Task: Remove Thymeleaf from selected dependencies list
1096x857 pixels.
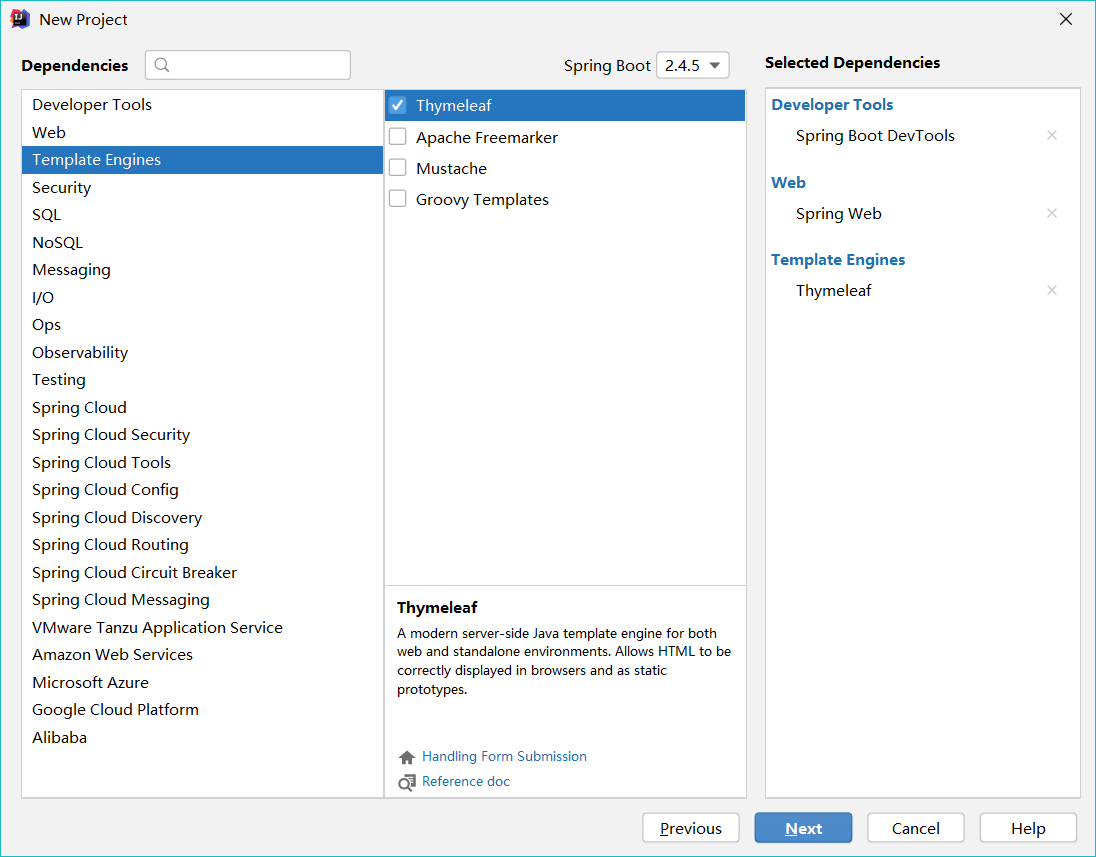Action: coord(1051,290)
